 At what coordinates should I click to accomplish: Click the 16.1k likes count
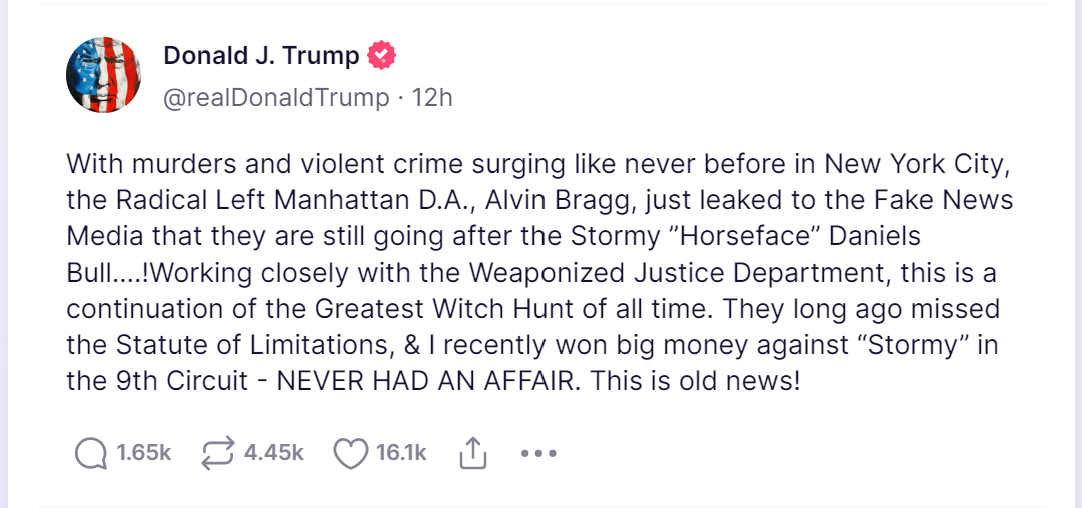point(401,454)
